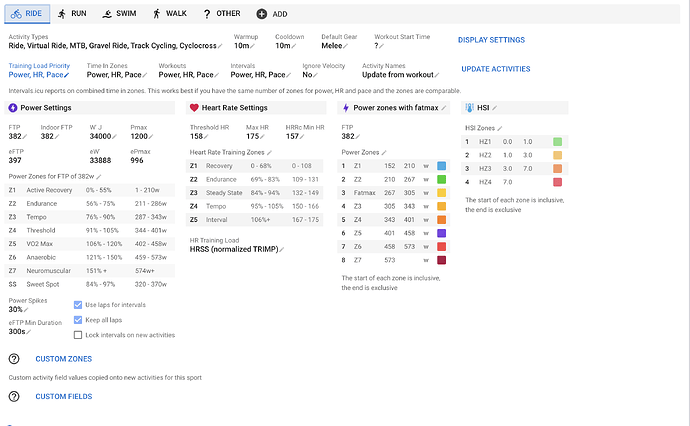Click eFTP value 397
Screen dimensions: 690x426
(15, 161)
